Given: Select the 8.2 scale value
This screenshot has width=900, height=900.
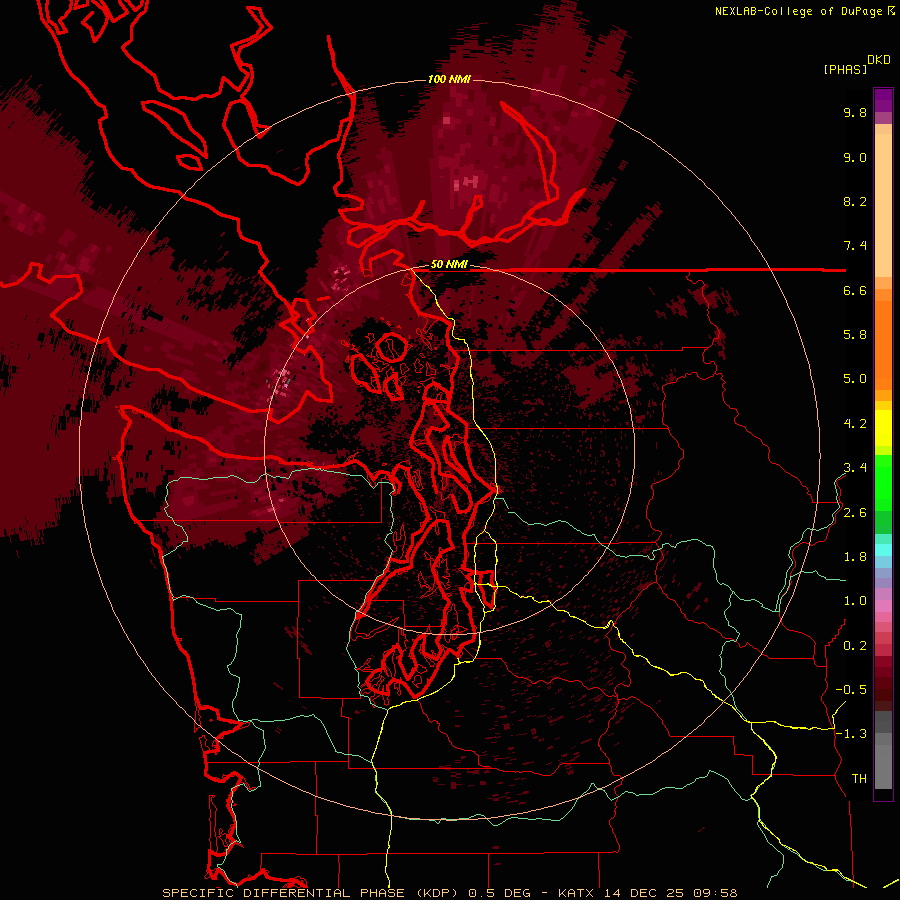Looking at the screenshot, I should coord(855,201).
